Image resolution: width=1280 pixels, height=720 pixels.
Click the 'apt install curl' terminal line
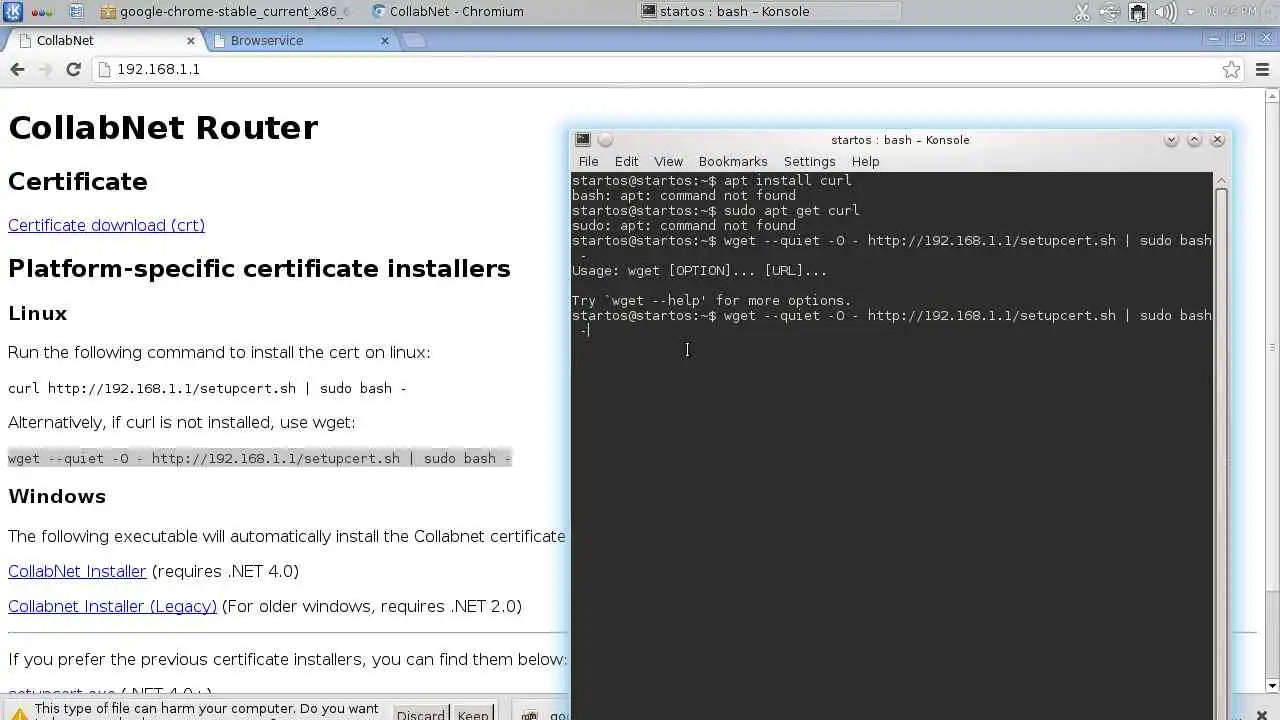click(x=711, y=181)
